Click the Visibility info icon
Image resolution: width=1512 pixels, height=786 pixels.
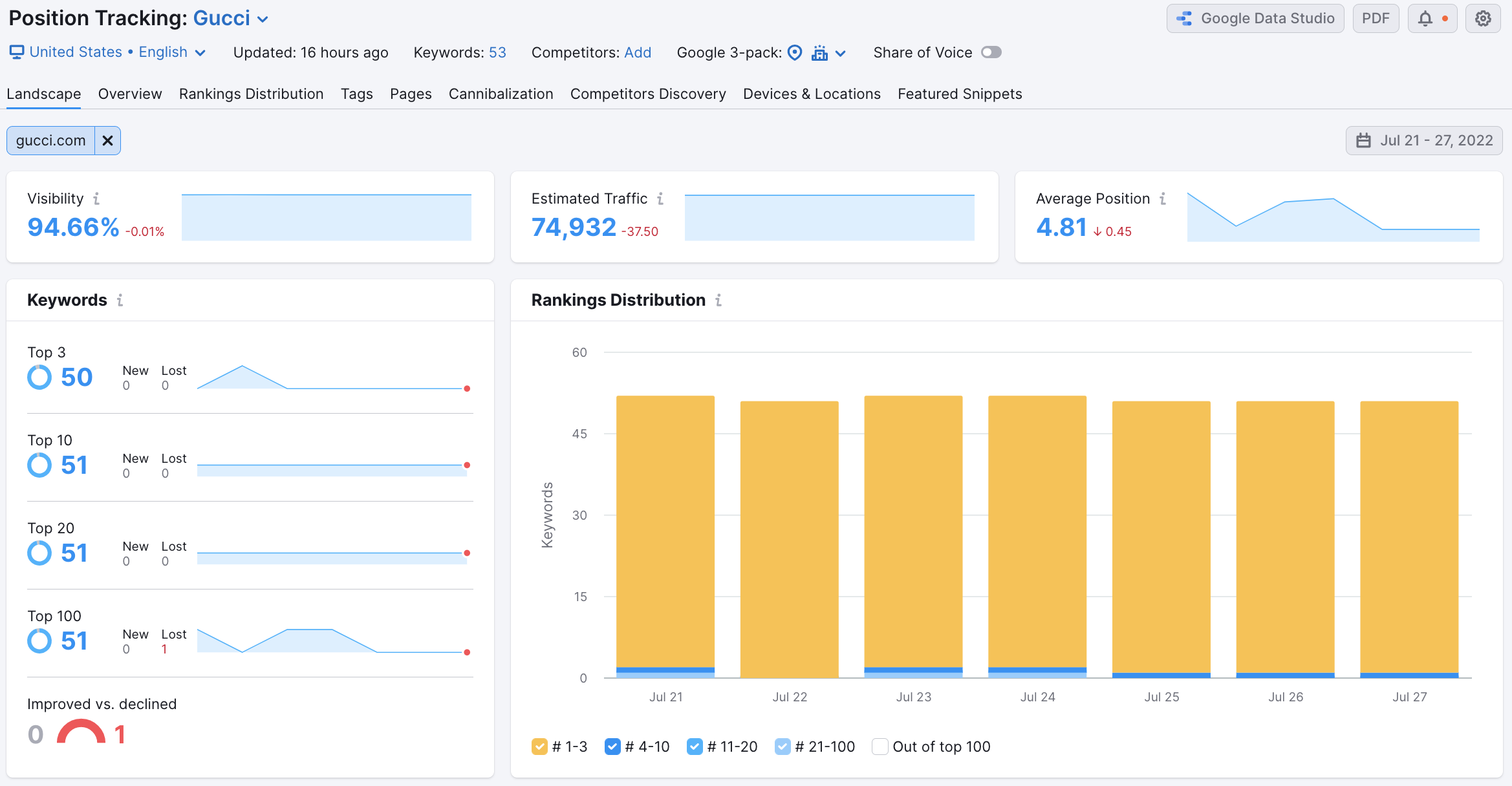point(96,198)
